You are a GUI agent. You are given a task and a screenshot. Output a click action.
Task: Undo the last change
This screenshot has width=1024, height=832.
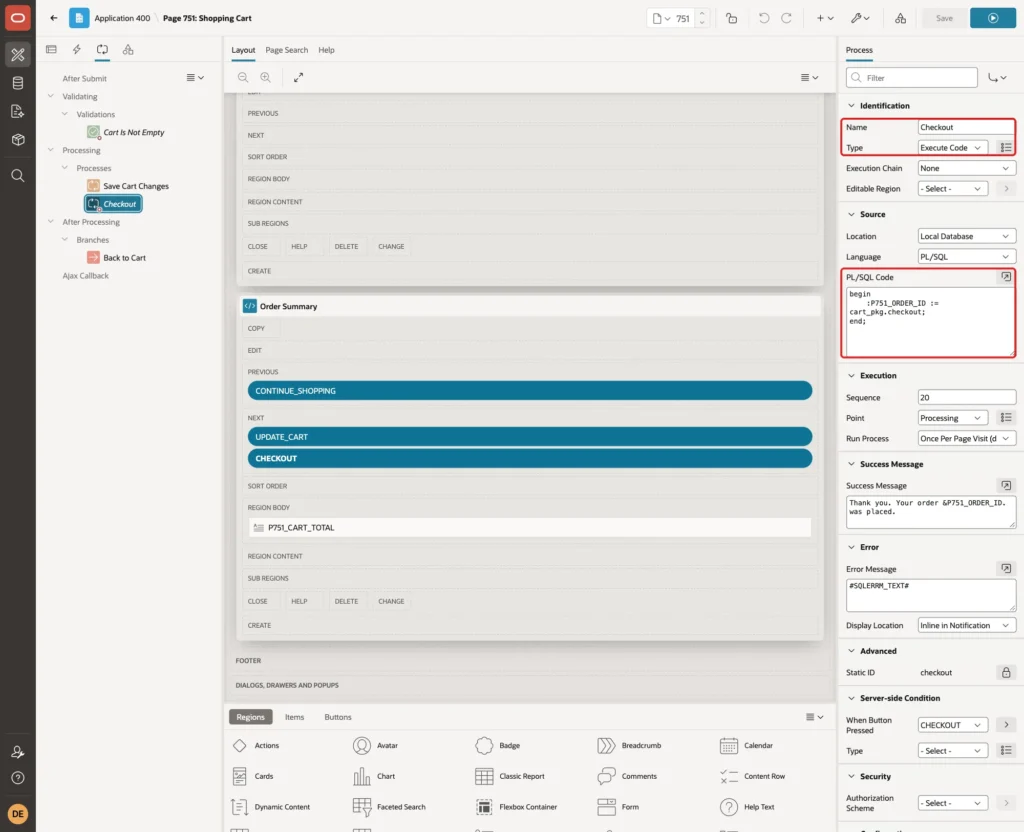coord(763,18)
